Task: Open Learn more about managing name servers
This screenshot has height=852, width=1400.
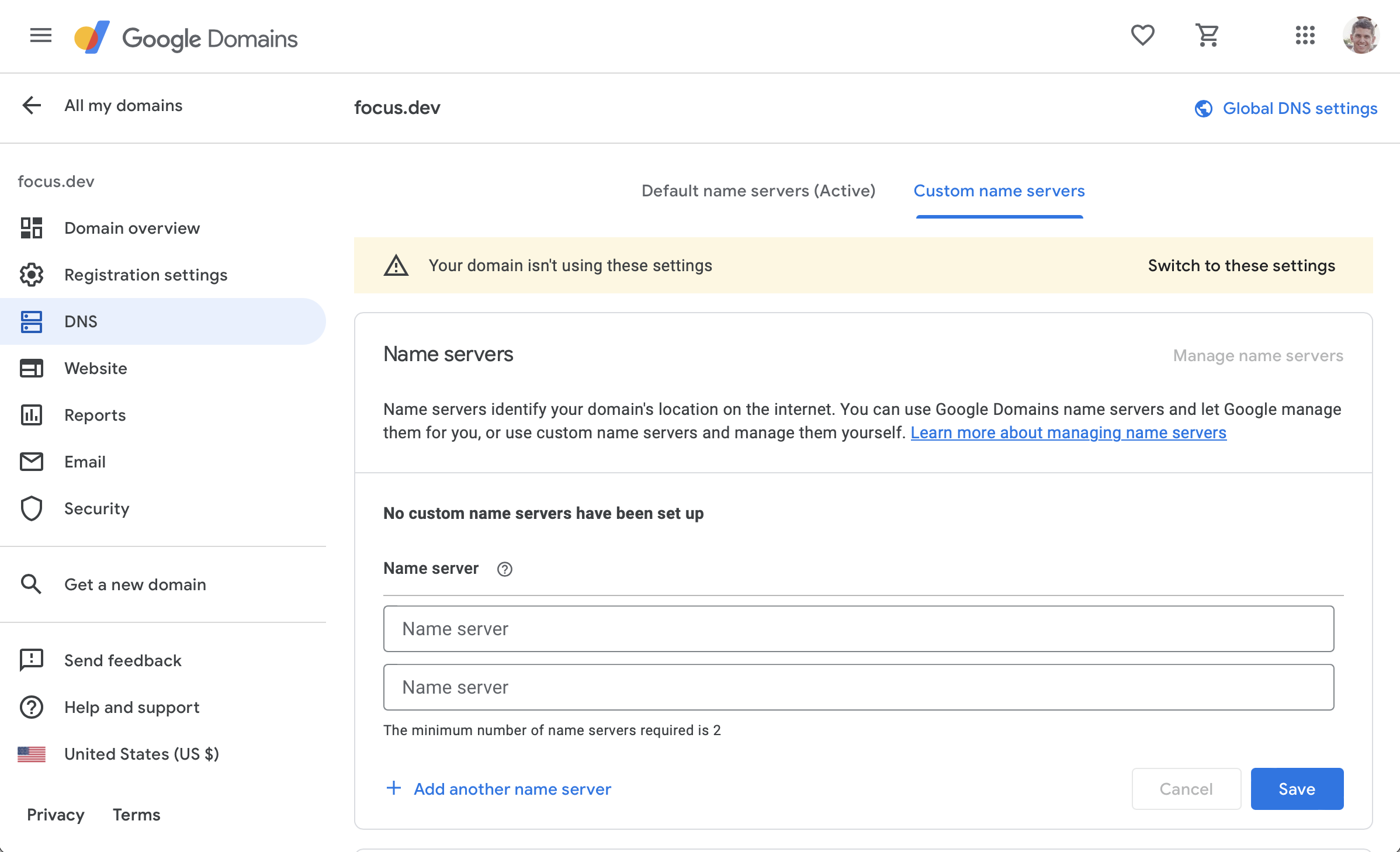Action: tap(1068, 432)
